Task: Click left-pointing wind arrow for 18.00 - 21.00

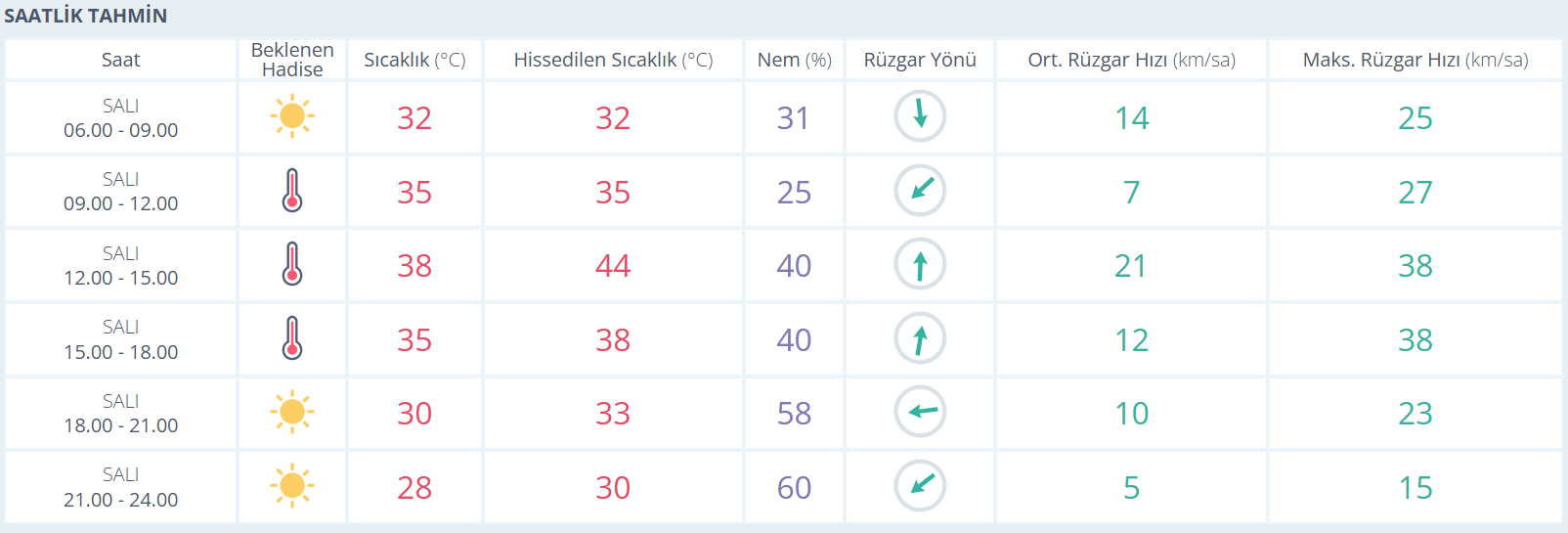Action: [x=920, y=412]
